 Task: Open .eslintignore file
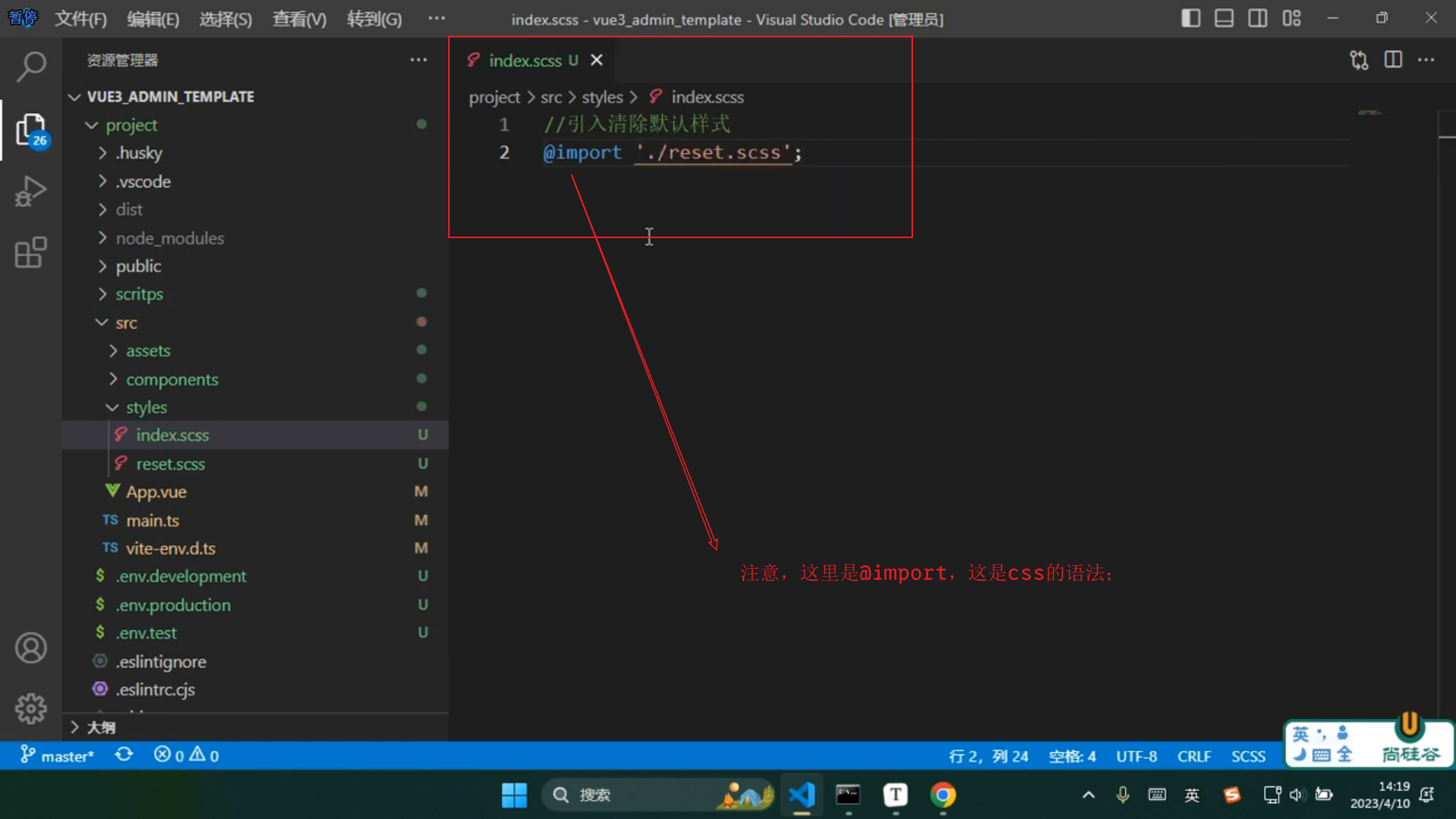pyautogui.click(x=255, y=661)
